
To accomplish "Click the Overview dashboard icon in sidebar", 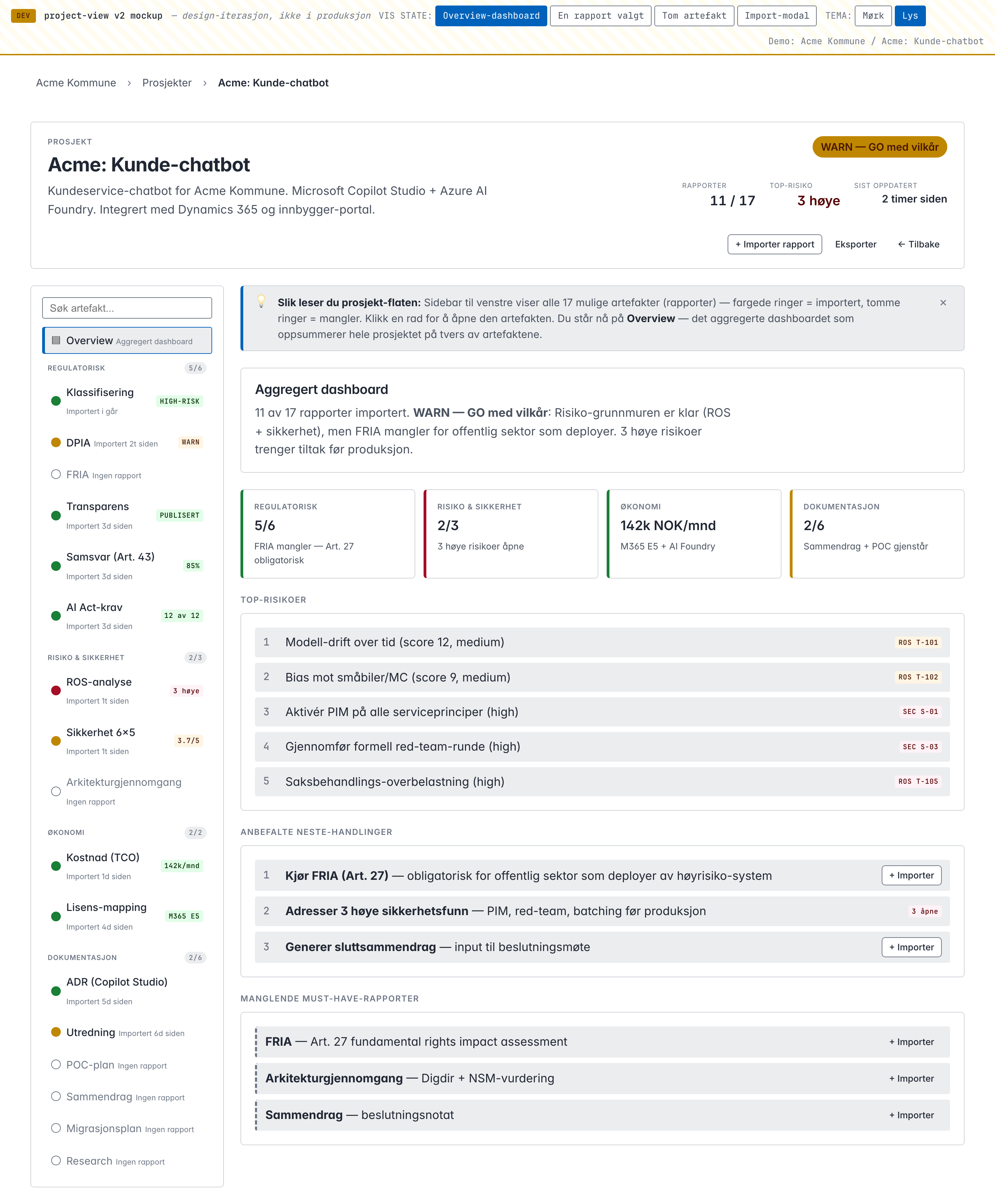I will click(x=56, y=340).
